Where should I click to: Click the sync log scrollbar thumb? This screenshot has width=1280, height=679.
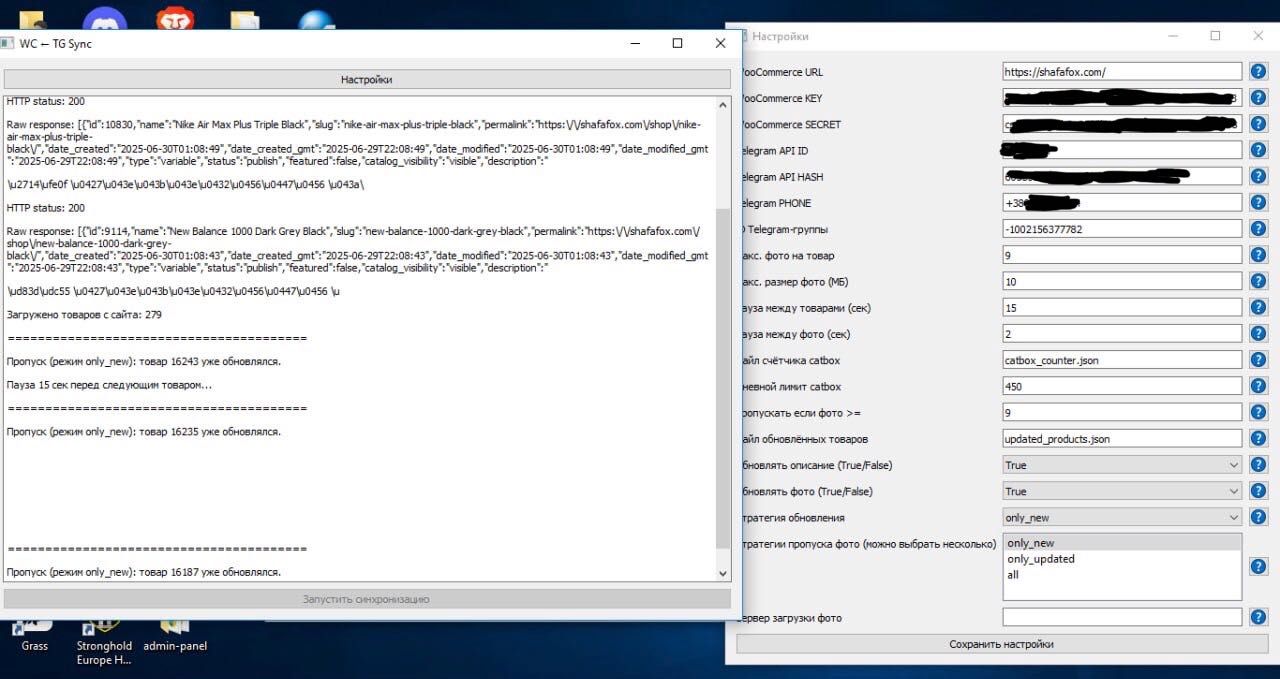(724, 379)
